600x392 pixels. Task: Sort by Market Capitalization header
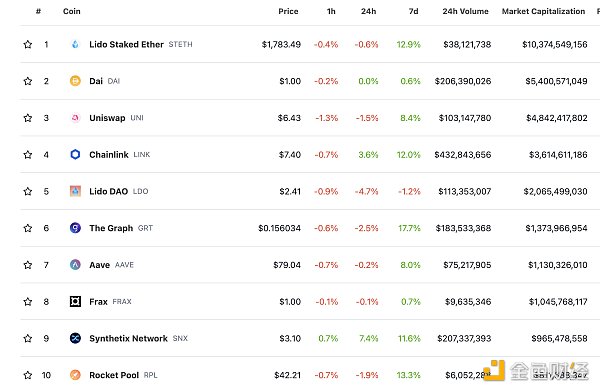pyautogui.click(x=543, y=11)
